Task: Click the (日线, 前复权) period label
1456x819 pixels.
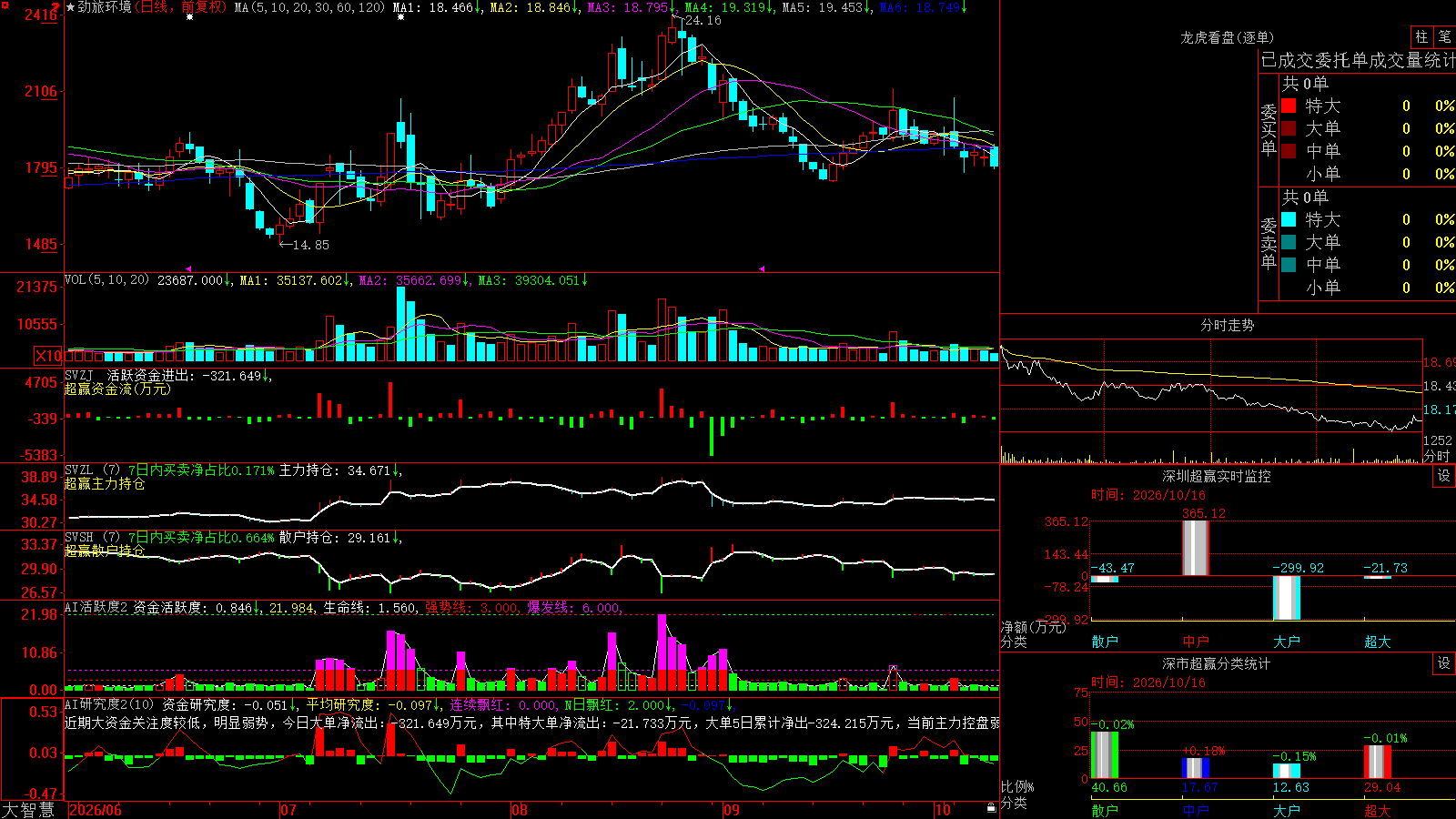Action: (x=180, y=7)
